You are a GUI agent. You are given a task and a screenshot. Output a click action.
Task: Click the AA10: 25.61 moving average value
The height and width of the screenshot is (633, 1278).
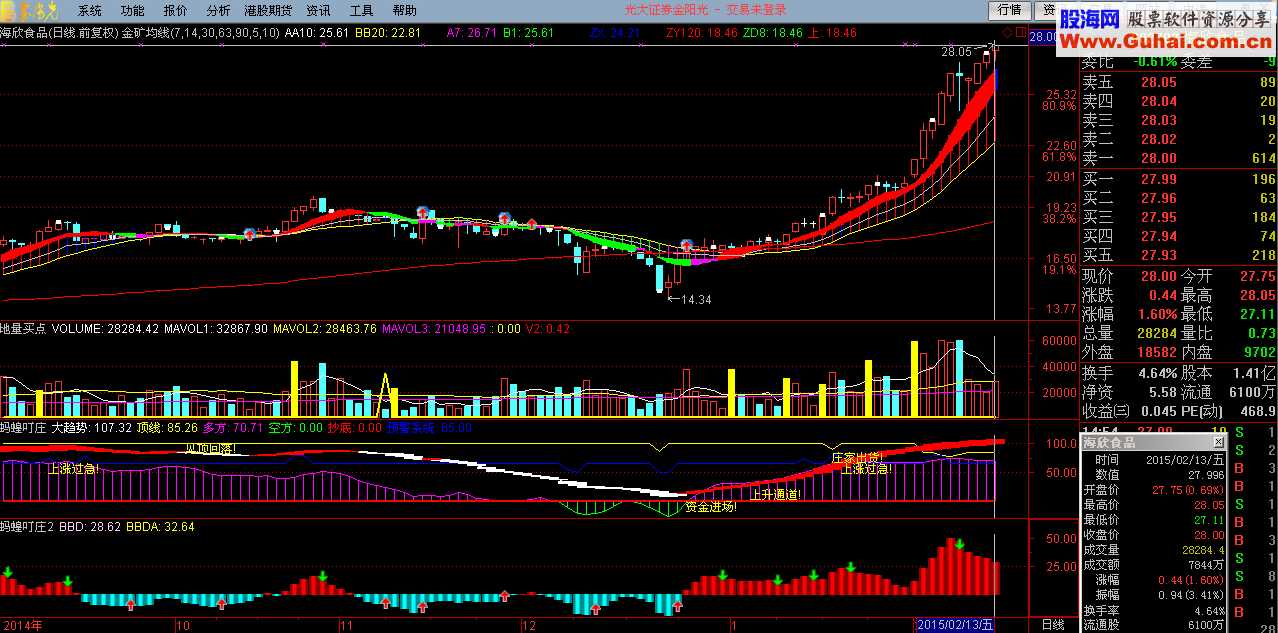(x=317, y=33)
